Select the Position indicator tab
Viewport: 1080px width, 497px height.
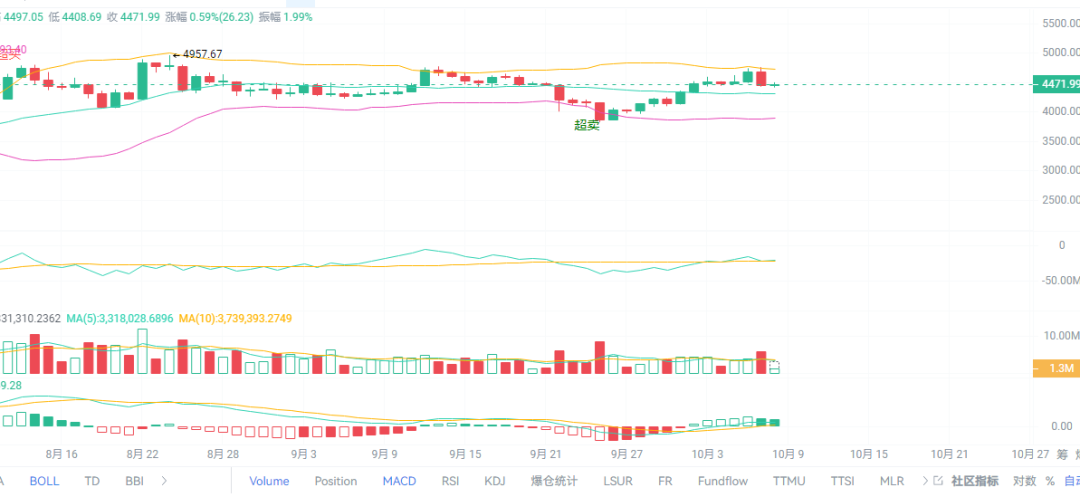pos(336,481)
